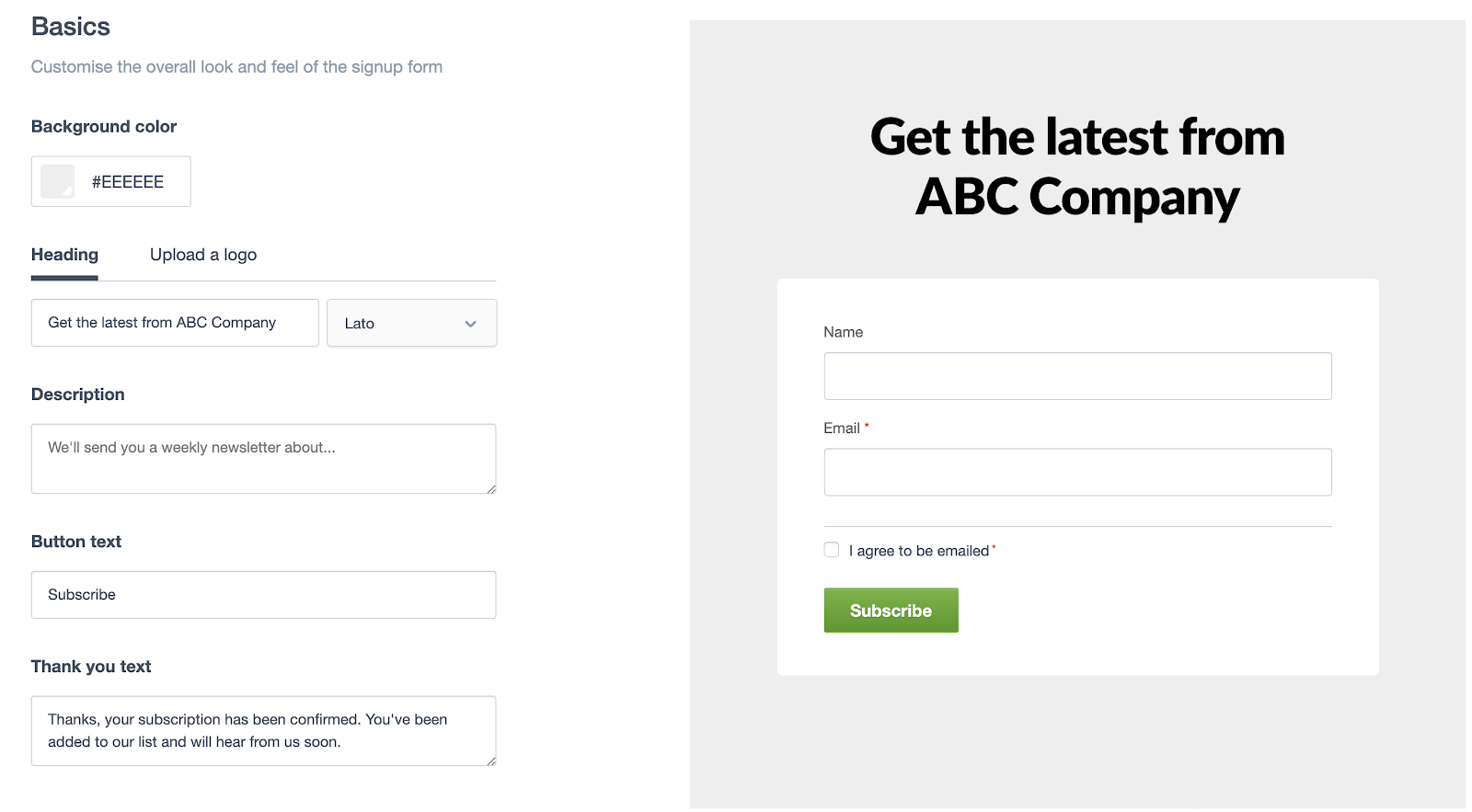Click the heading text input field

click(x=175, y=323)
